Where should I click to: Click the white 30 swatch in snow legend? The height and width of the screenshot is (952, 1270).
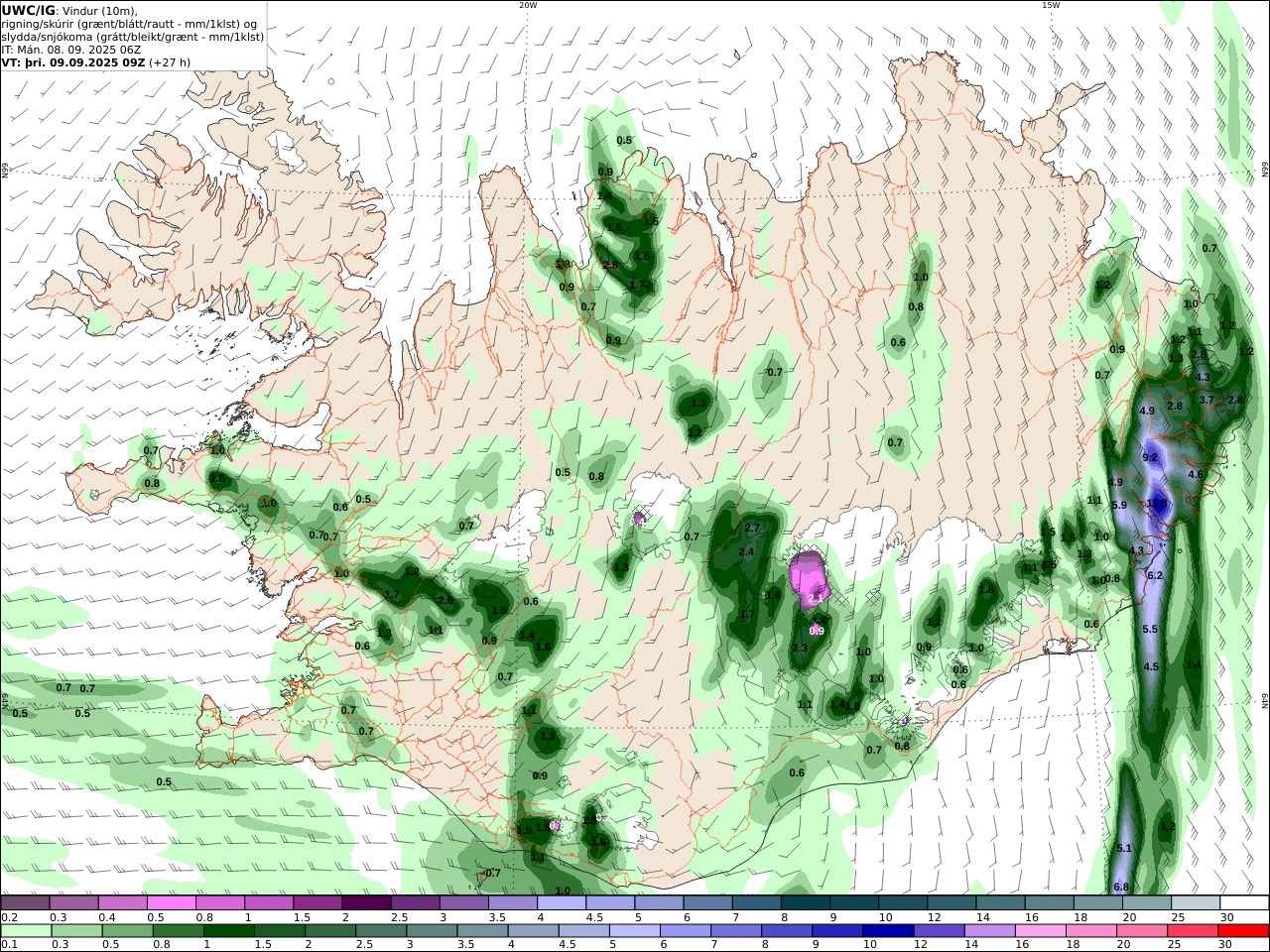1243,903
